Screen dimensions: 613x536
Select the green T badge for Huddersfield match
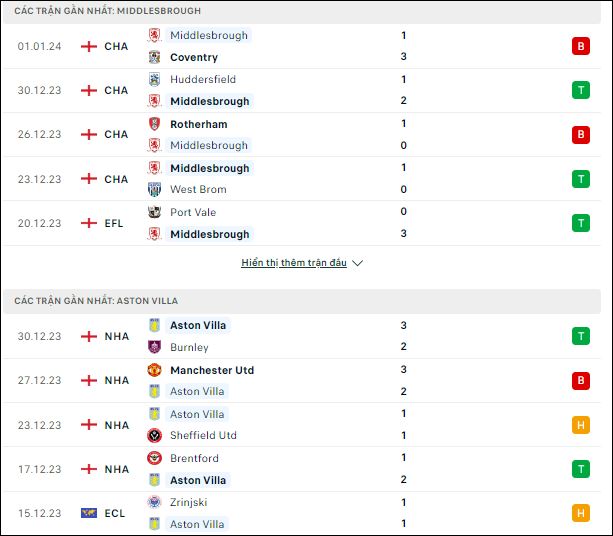click(x=581, y=90)
